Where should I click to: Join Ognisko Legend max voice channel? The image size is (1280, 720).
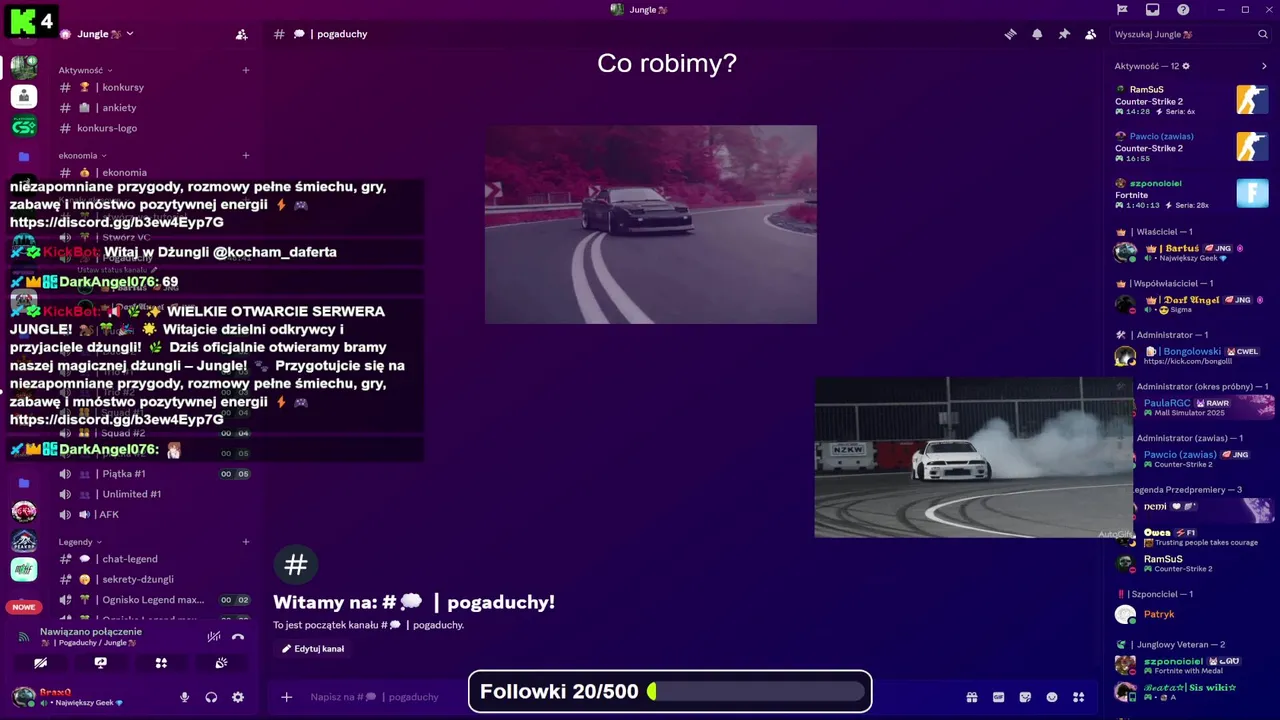coord(154,600)
